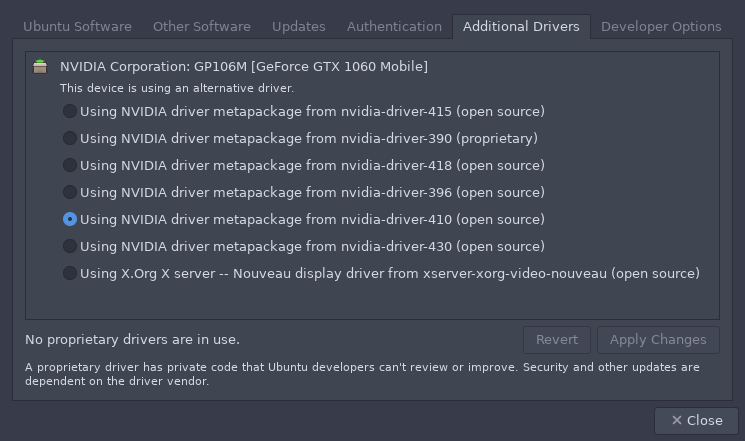The width and height of the screenshot is (745, 441).
Task: Select the nvidia-driver-430 driver option
Action: pyautogui.click(x=70, y=246)
